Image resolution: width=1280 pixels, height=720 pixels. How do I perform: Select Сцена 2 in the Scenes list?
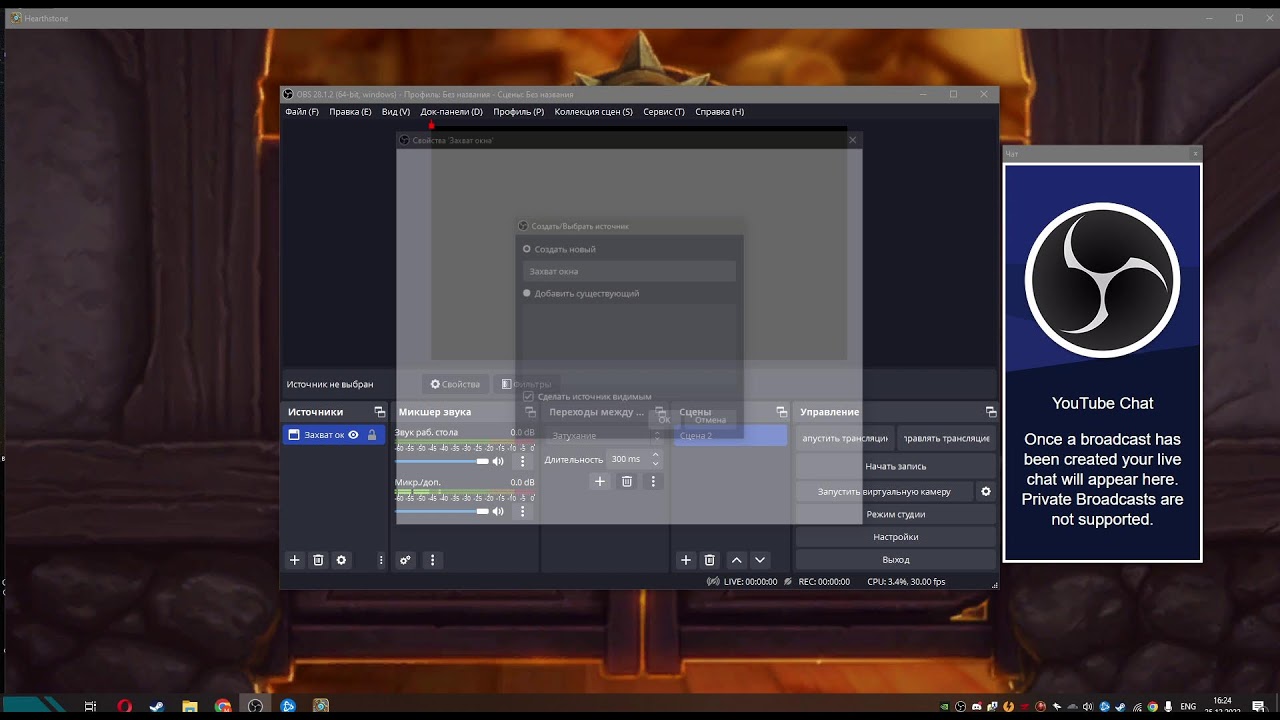[730, 435]
